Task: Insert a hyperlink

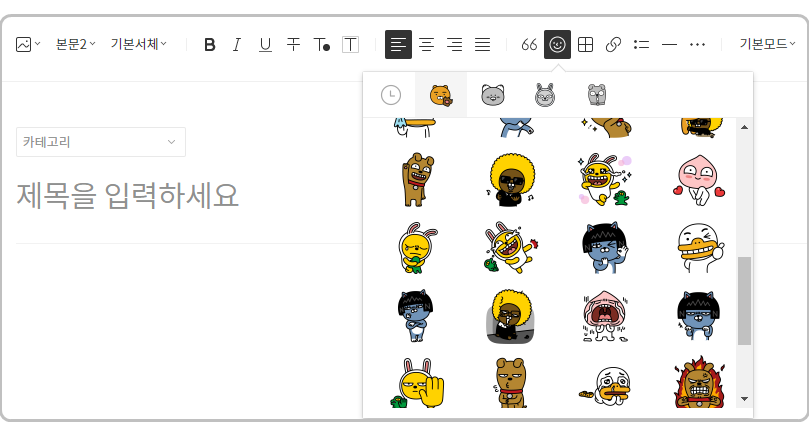Action: tap(613, 45)
